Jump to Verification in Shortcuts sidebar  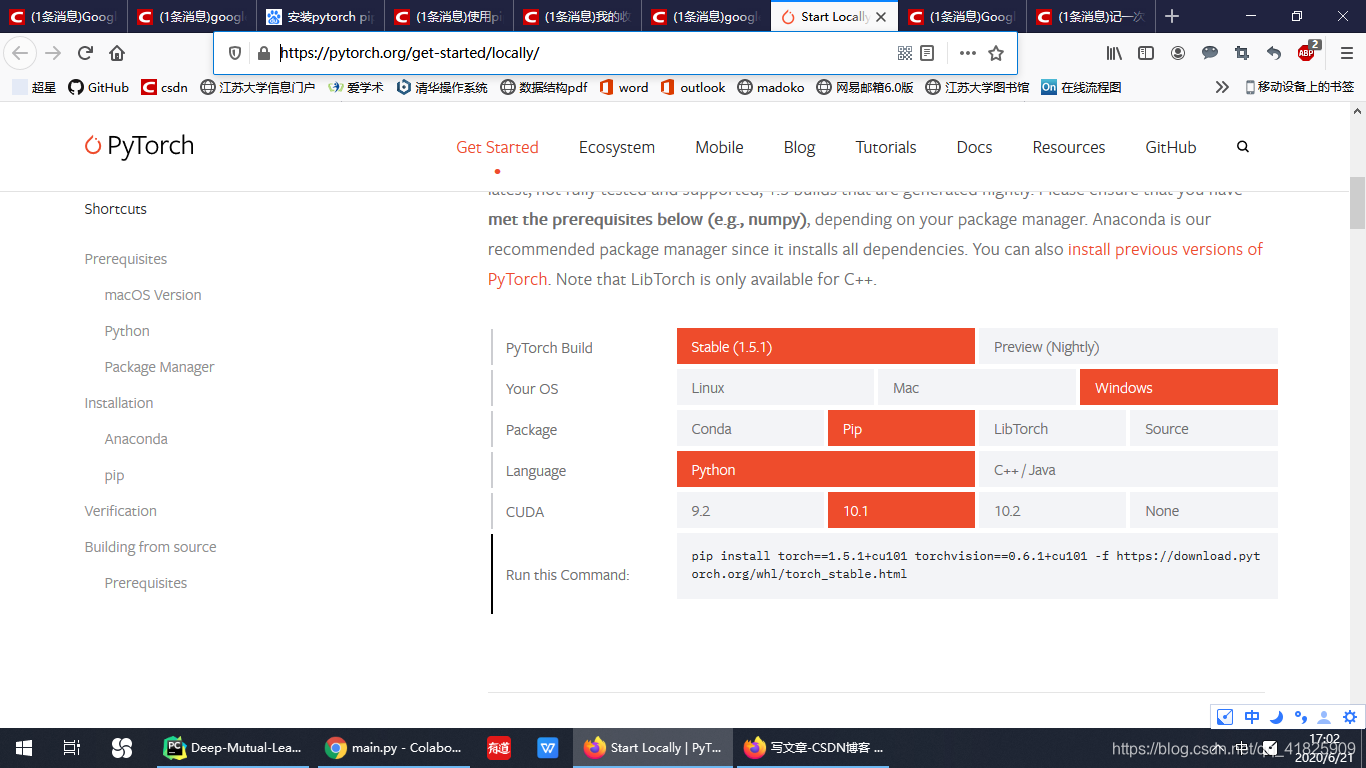(120, 511)
